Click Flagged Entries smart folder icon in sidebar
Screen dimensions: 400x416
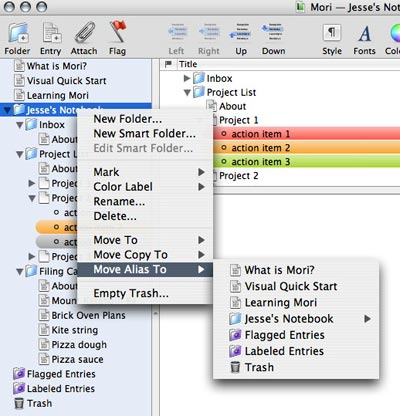[x=19, y=374]
